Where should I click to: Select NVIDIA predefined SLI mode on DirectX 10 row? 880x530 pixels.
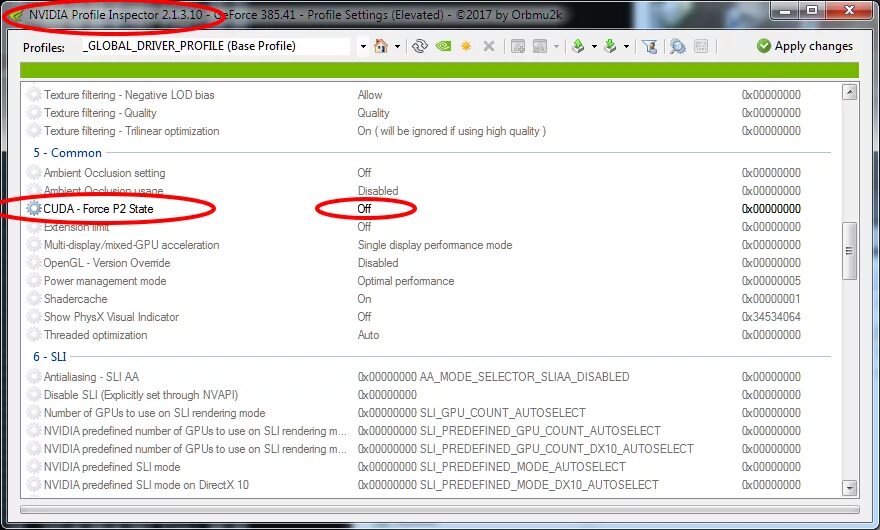[429, 485]
